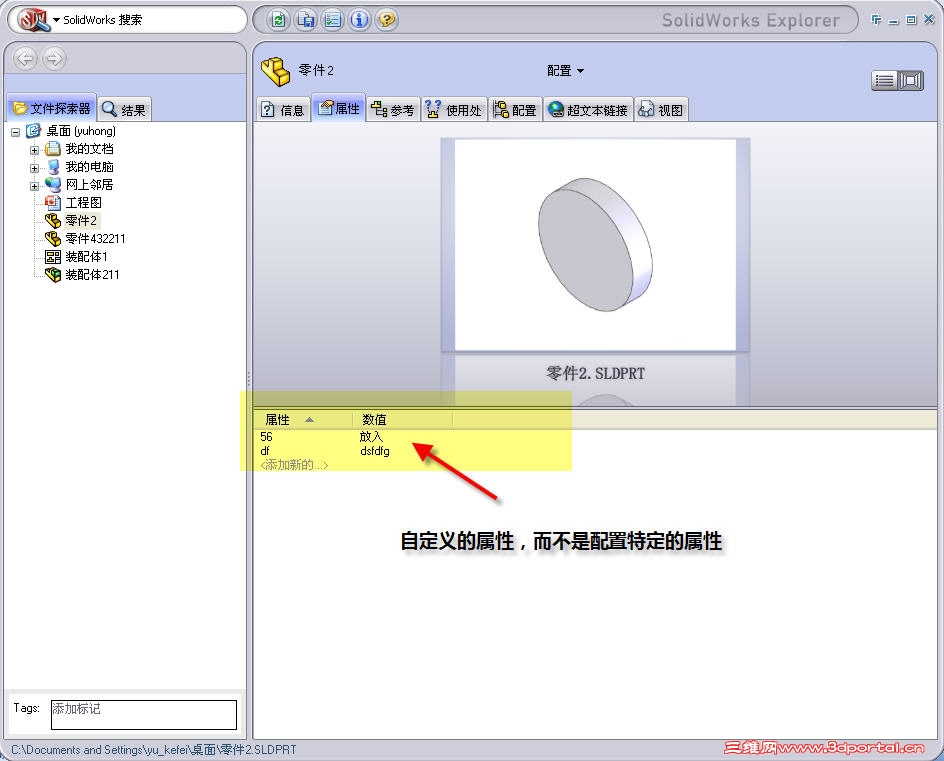Click the part preview thumbnail
944x761 pixels.
point(595,244)
